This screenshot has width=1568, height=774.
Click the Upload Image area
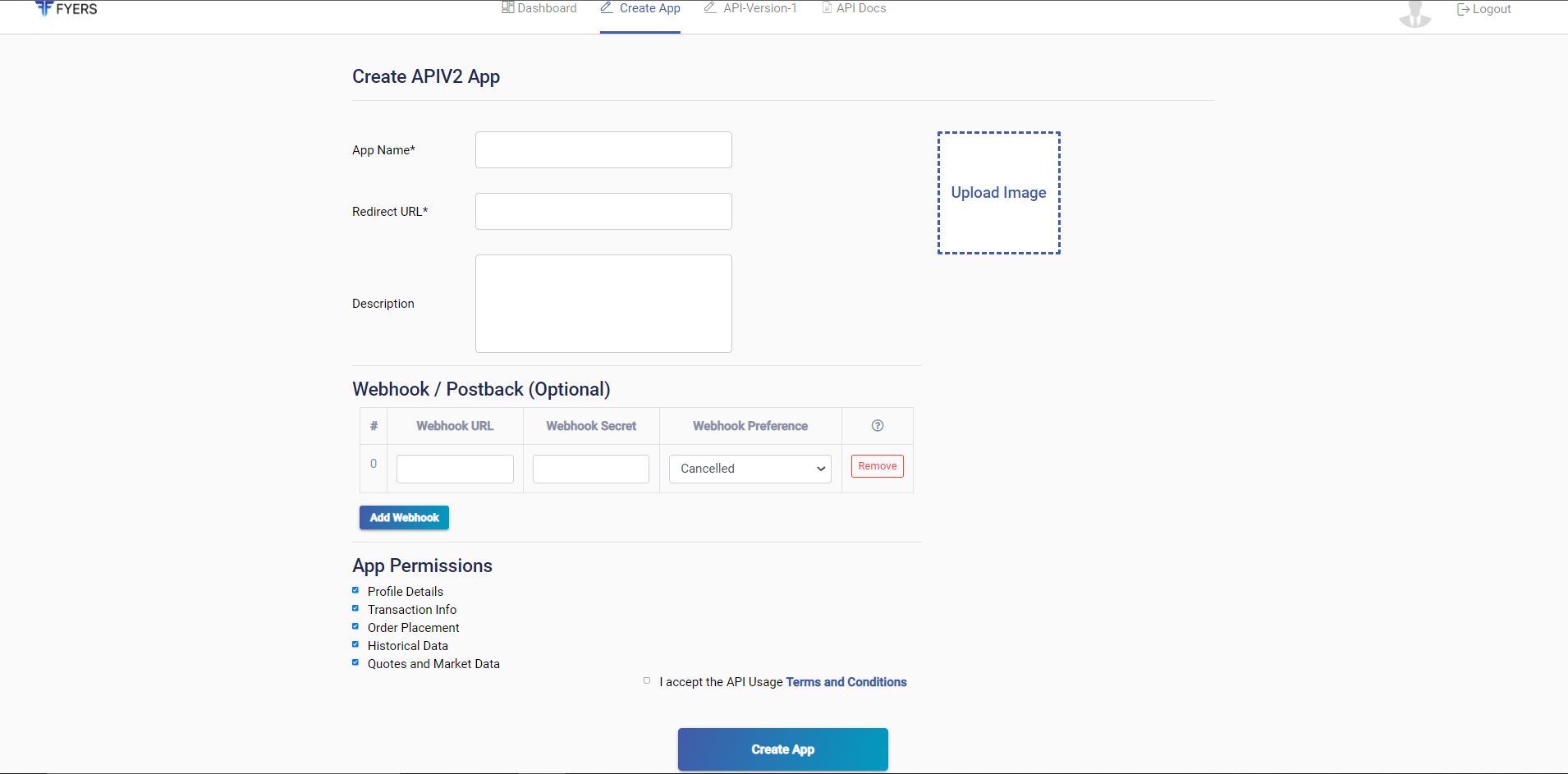pyautogui.click(x=998, y=192)
